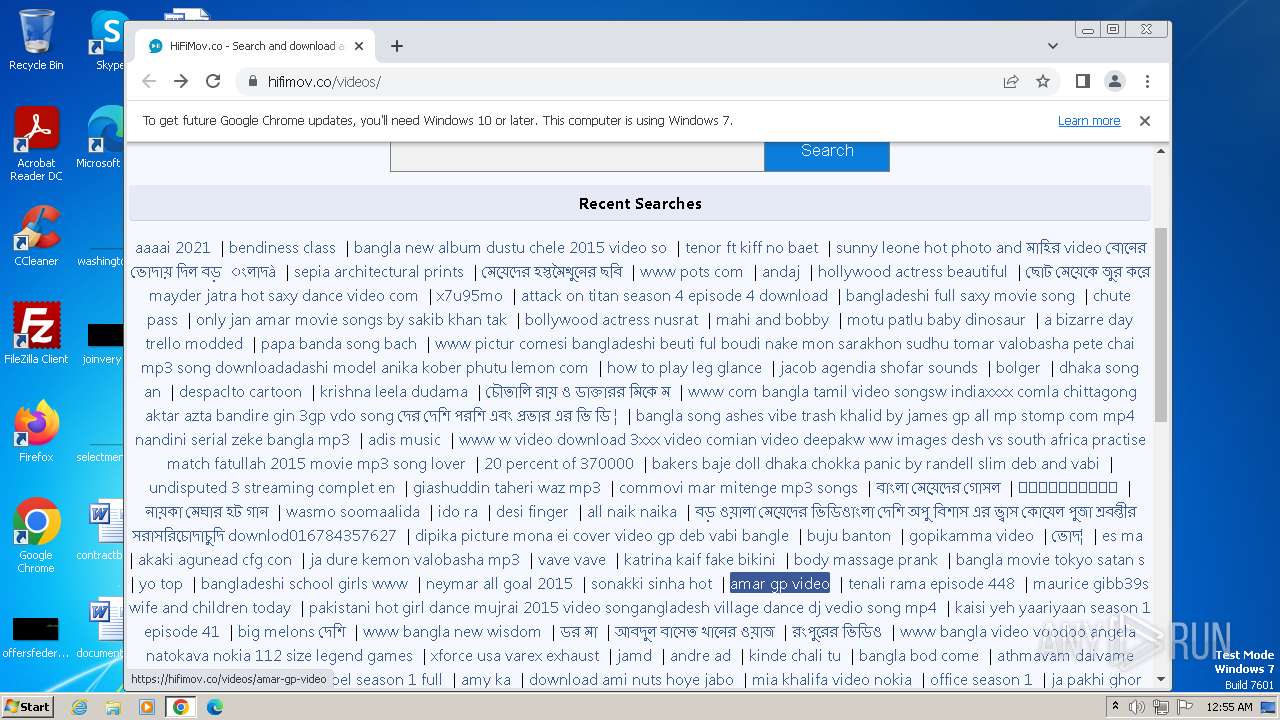
Task: Open 'sepia architectural prints' search
Action: click(x=379, y=272)
